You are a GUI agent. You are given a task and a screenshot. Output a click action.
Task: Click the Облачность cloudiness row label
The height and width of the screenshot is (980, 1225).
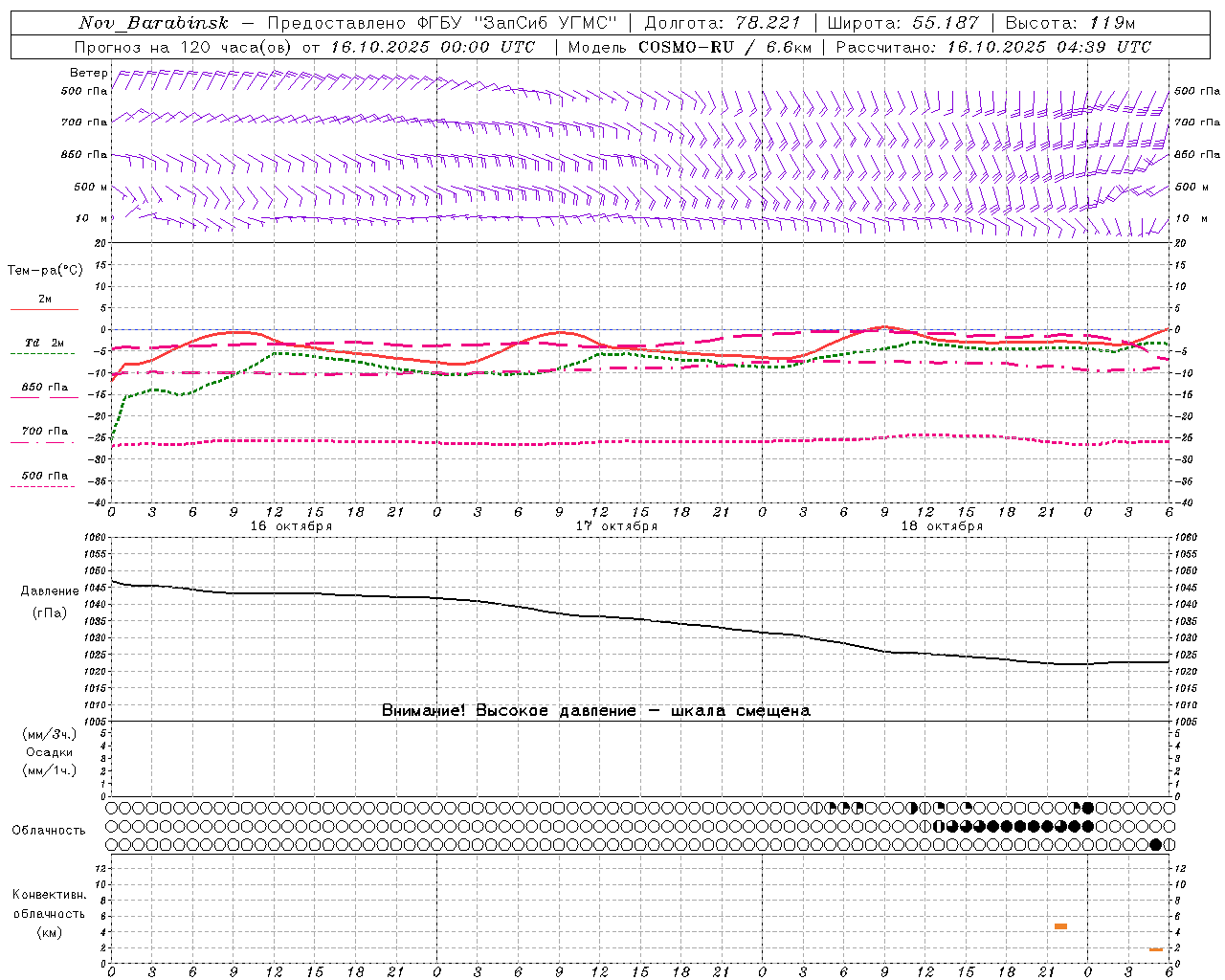pyautogui.click(x=49, y=831)
